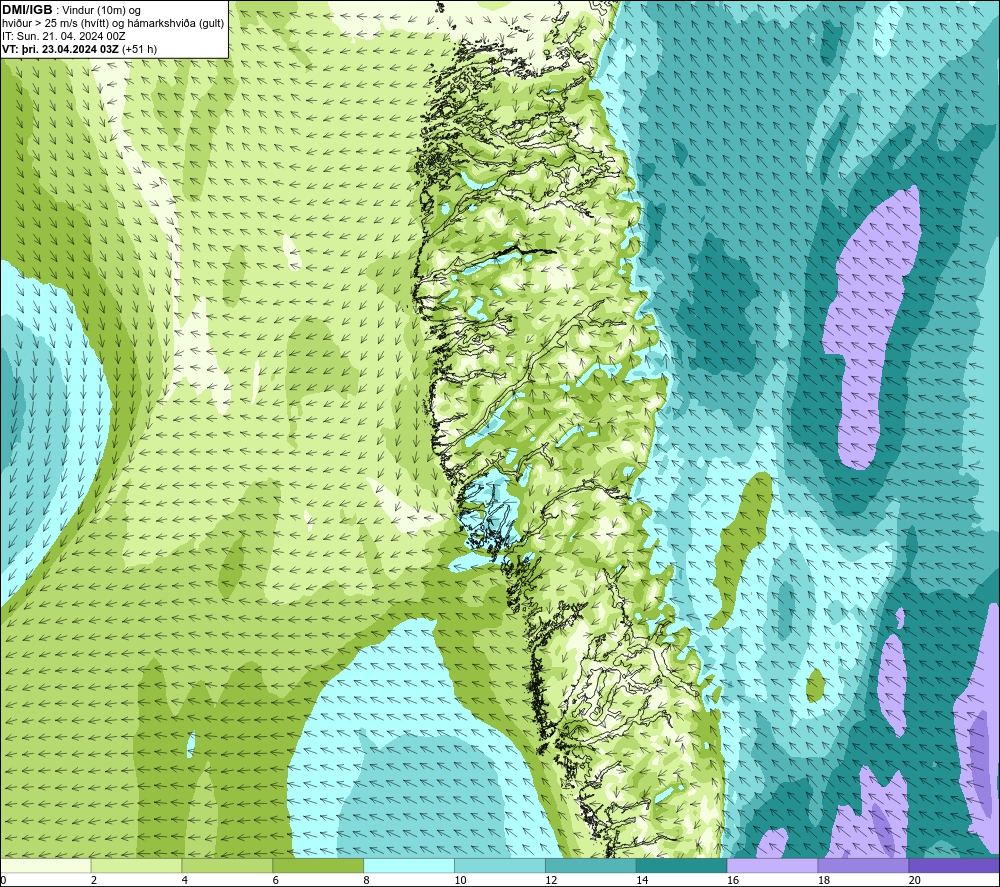This screenshot has width=1000, height=887.
Task: Click the legend scale label "18"
Action: click(823, 880)
